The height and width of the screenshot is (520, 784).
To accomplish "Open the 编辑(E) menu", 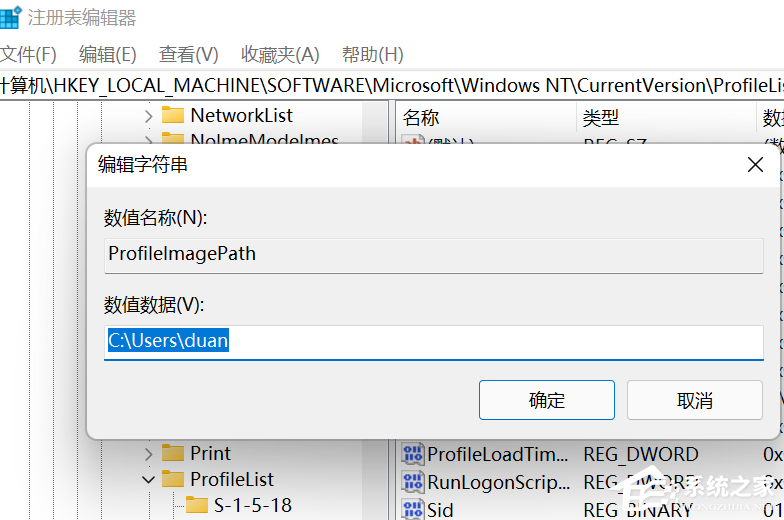I will pyautogui.click(x=108, y=54).
